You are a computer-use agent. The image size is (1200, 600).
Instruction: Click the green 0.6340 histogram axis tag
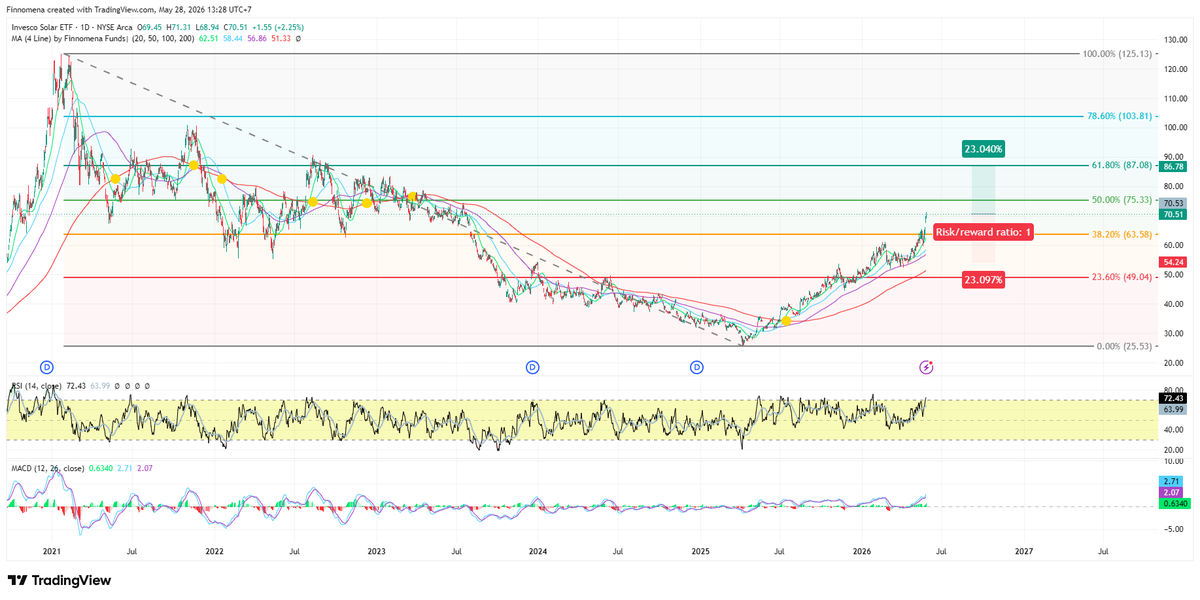click(x=1173, y=506)
